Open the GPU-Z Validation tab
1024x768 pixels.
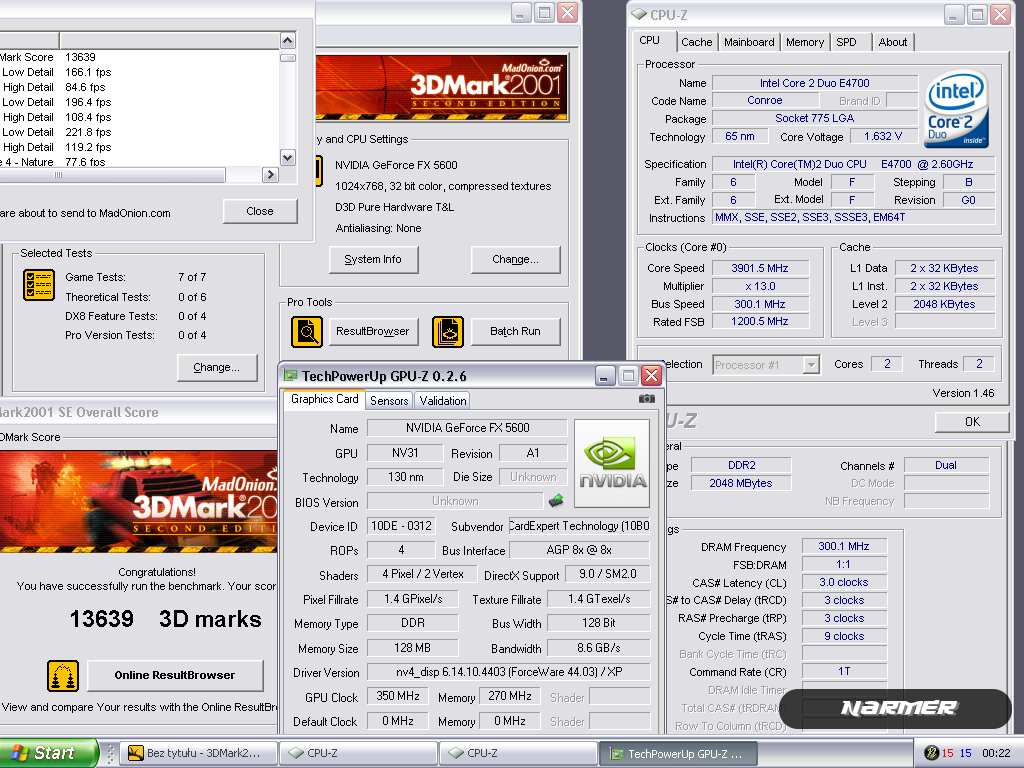click(443, 400)
